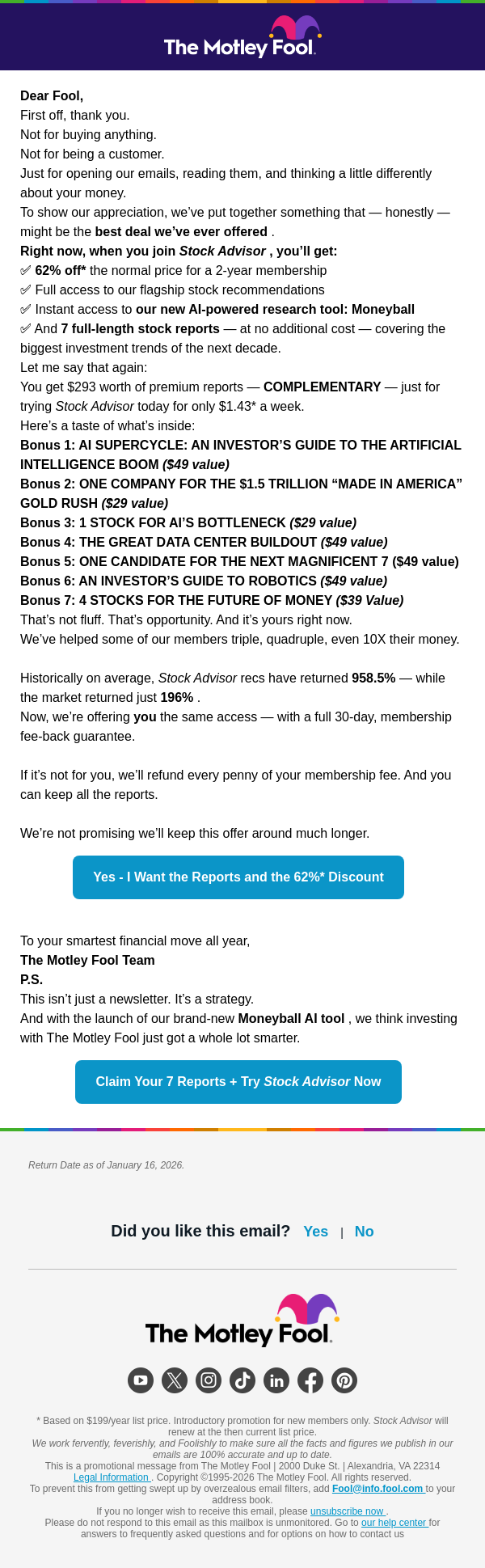The image size is (485, 1568).
Task: Open the TikTok social icon
Action: pos(242,1380)
